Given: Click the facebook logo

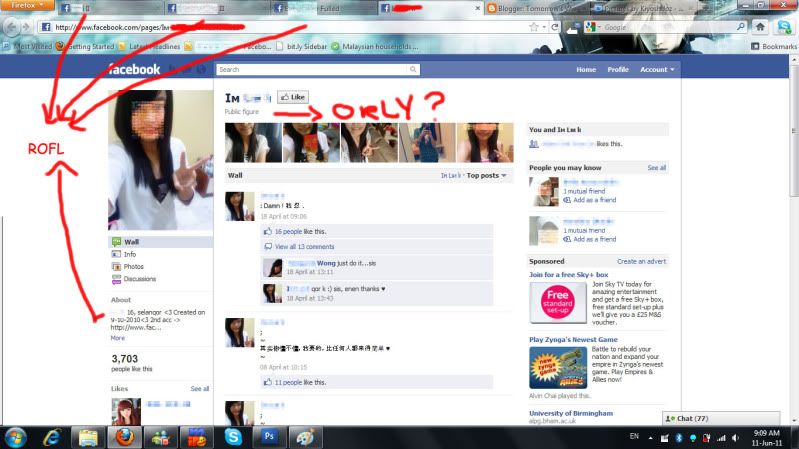Looking at the screenshot, I should [x=135, y=69].
